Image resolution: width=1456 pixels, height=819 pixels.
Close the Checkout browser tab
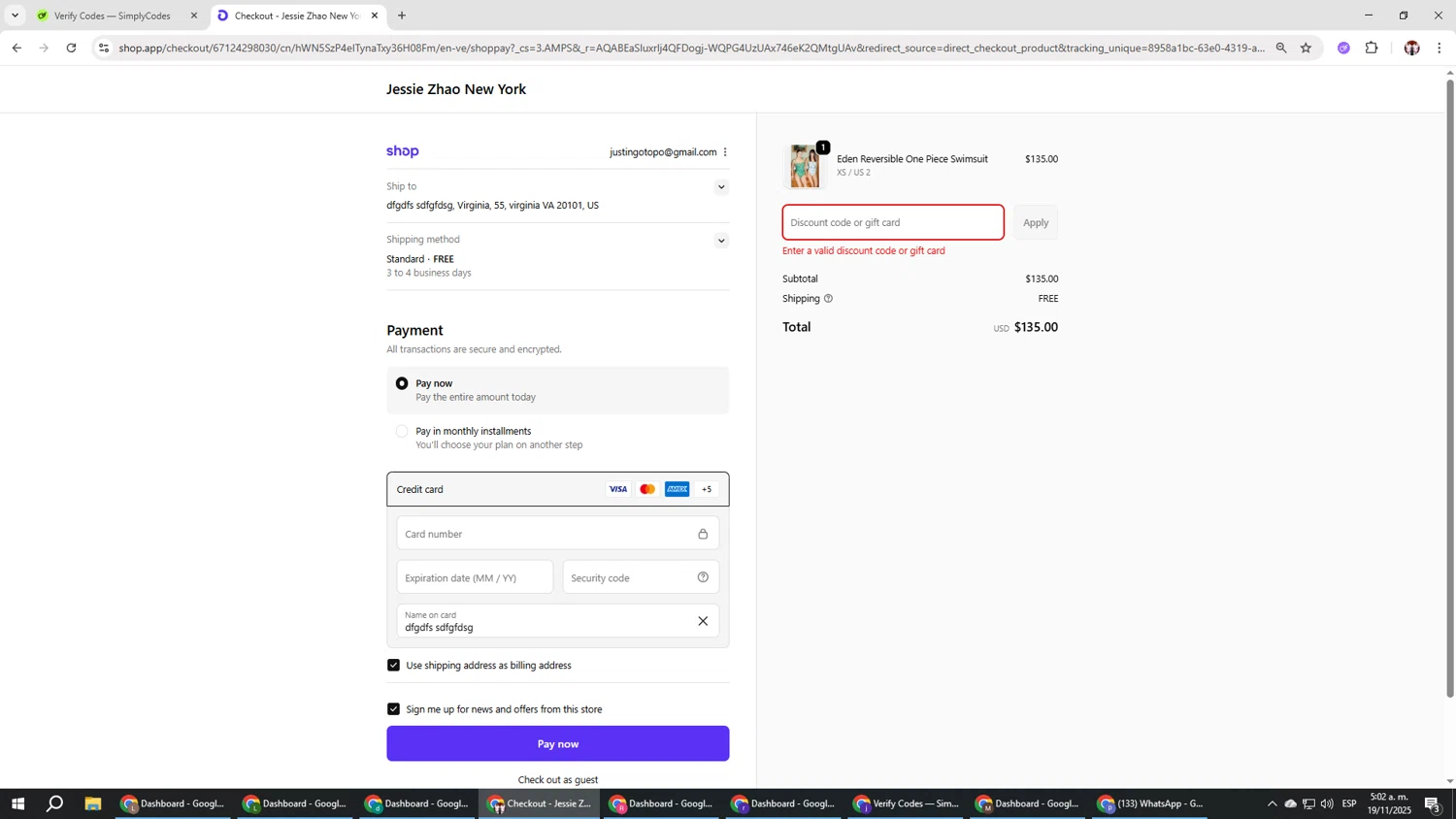tap(375, 16)
